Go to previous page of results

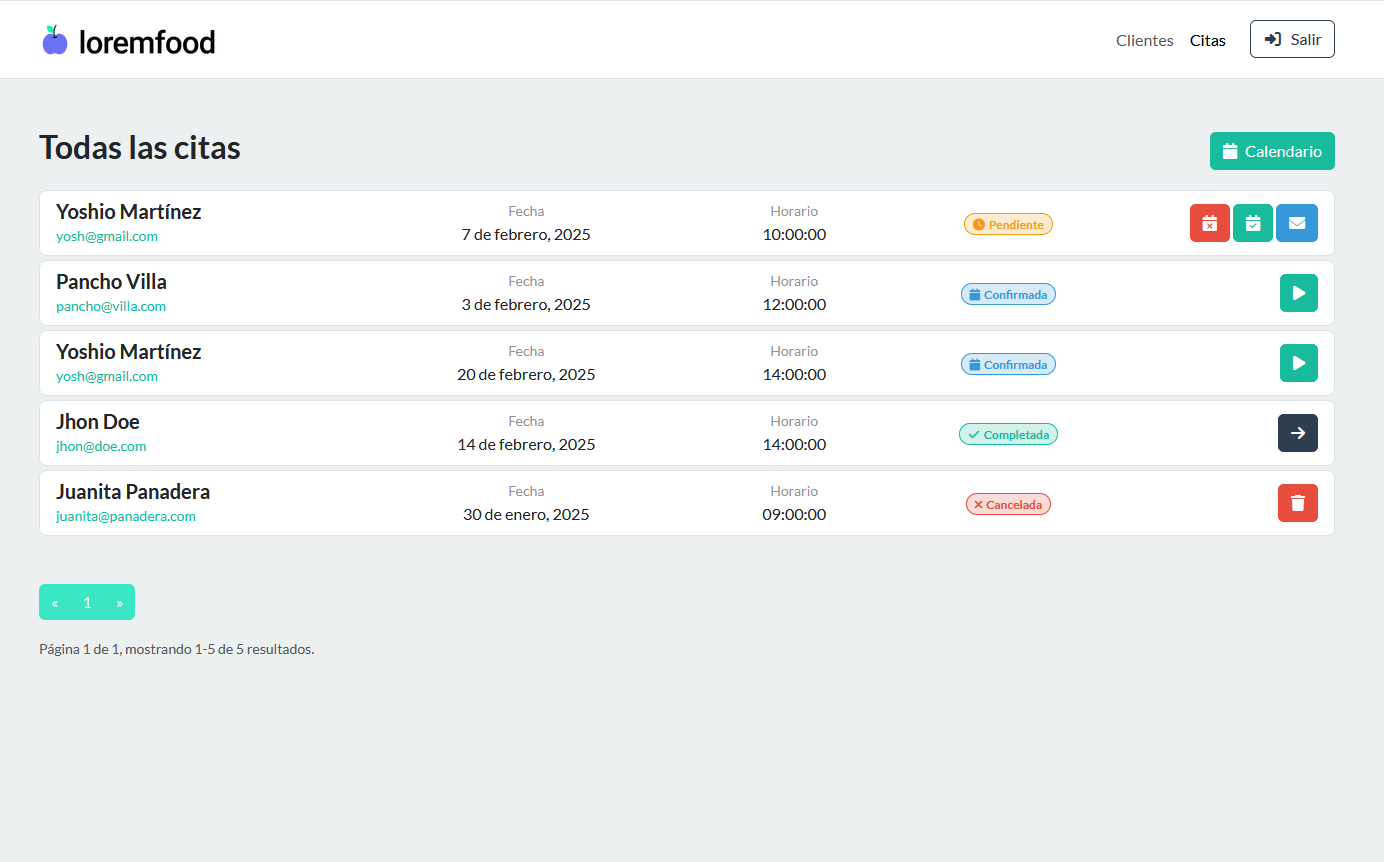pos(55,602)
